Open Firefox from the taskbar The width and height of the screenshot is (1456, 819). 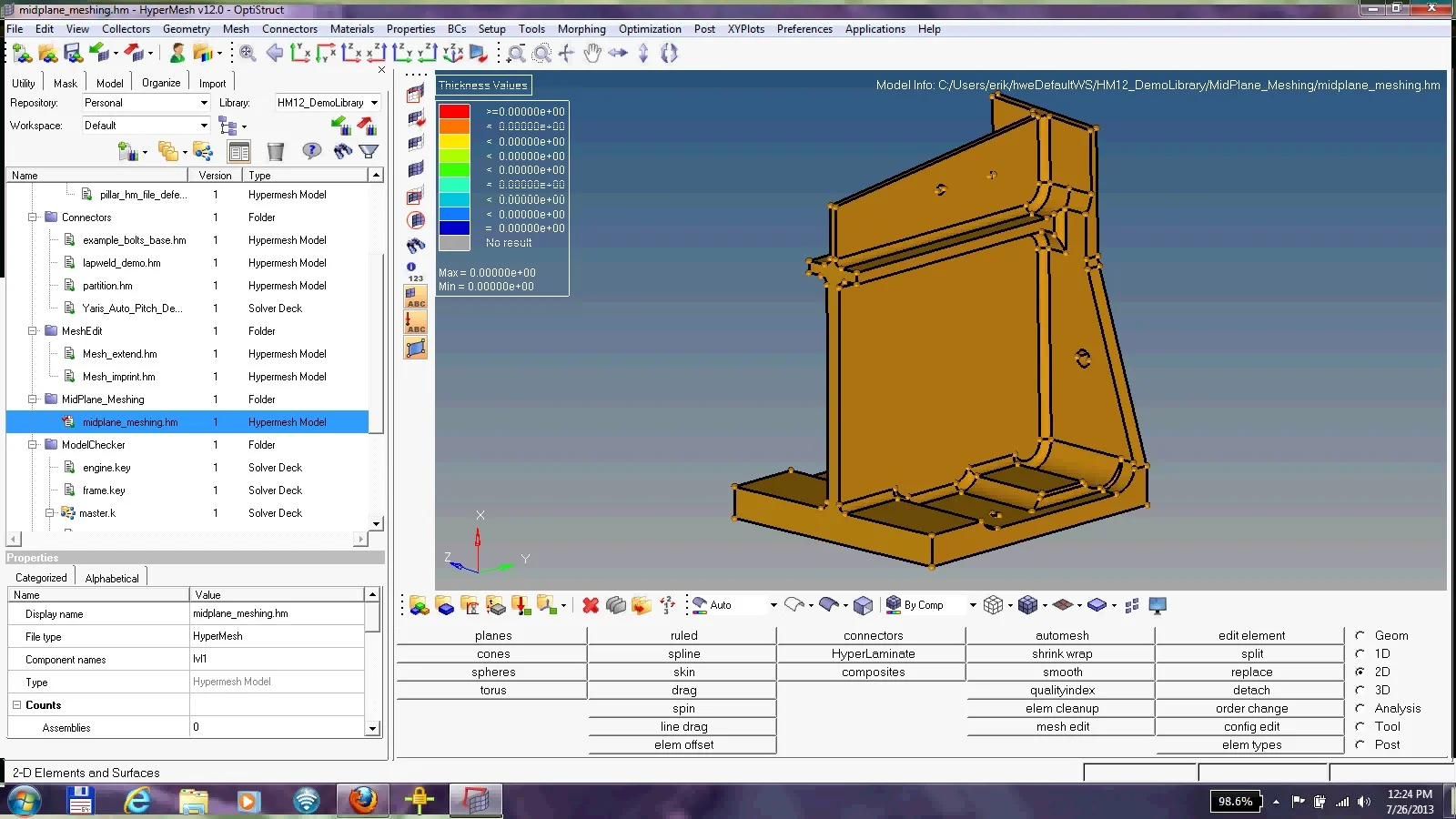[x=363, y=801]
